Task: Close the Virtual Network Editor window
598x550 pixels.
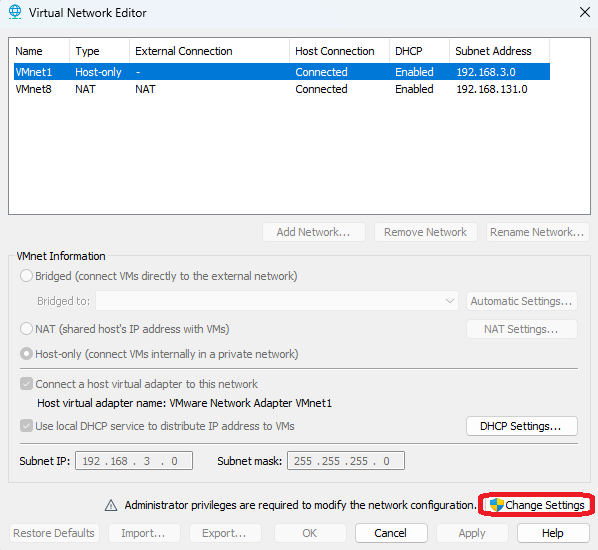Action: point(585,12)
